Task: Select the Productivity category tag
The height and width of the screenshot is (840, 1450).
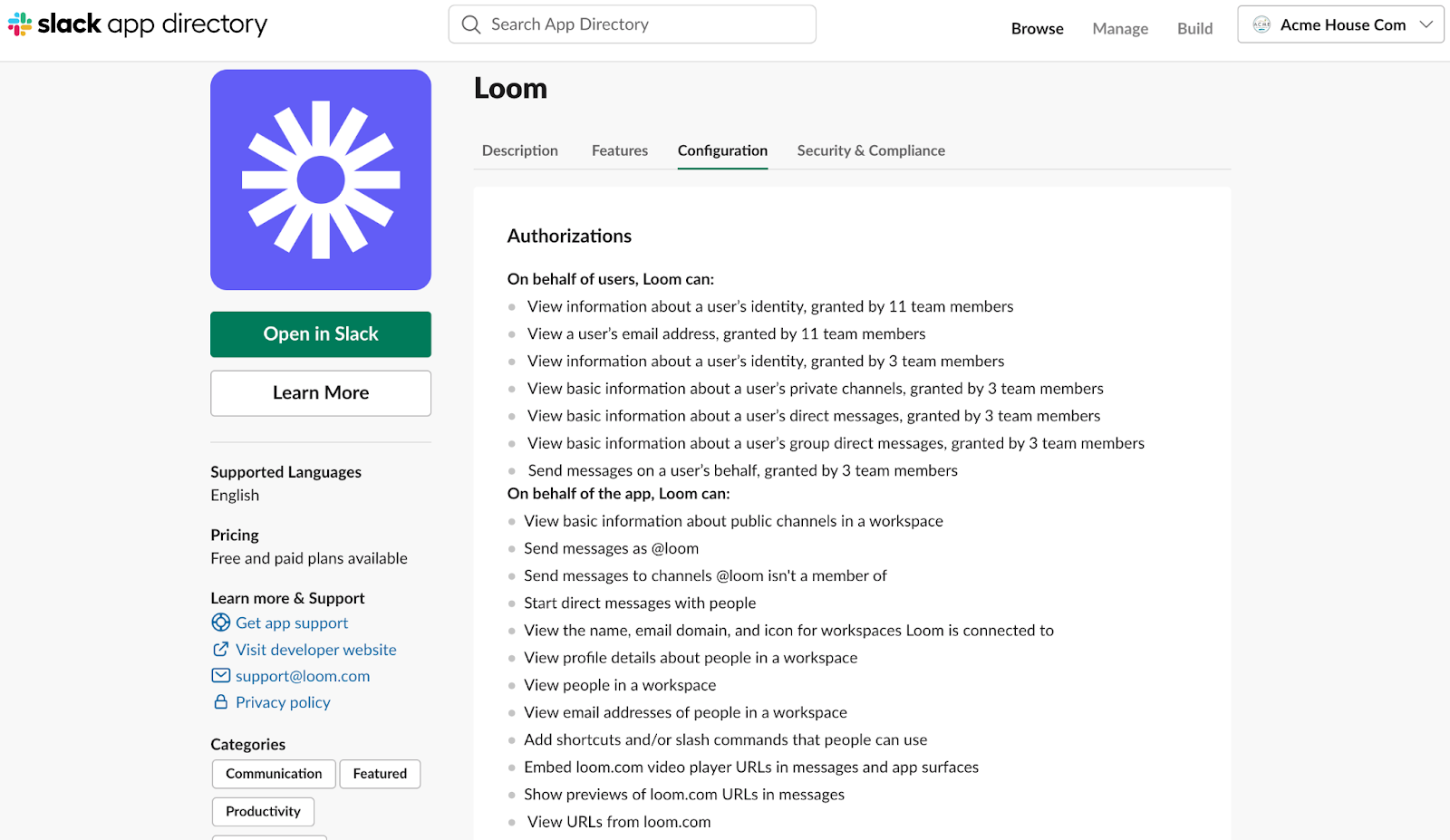Action: [263, 812]
